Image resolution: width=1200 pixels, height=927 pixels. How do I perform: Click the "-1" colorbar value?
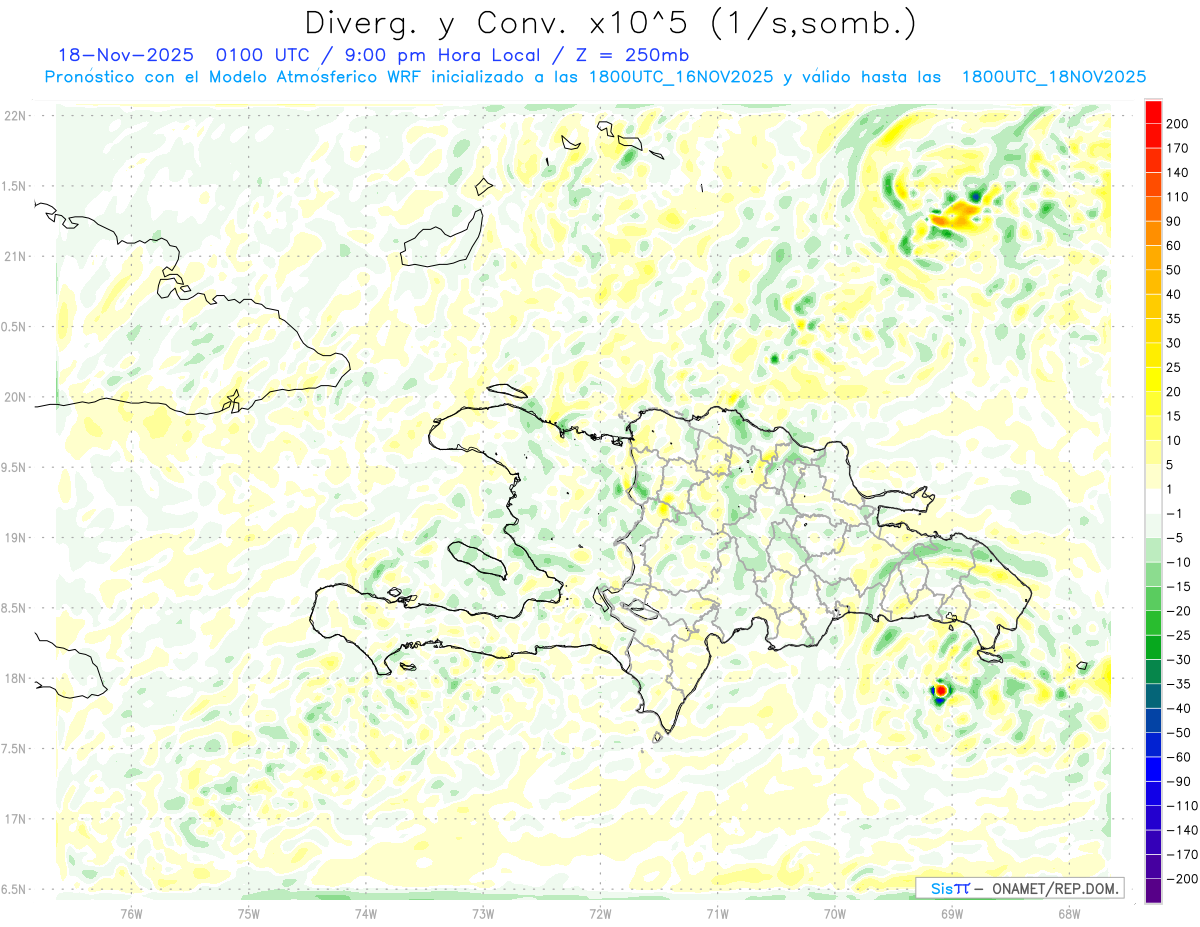pyautogui.click(x=1173, y=513)
